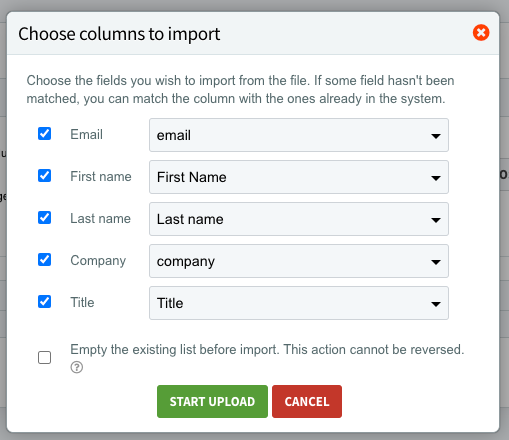Click the Empty existing list warning text
Screen dimensions: 509x440
tap(267, 349)
